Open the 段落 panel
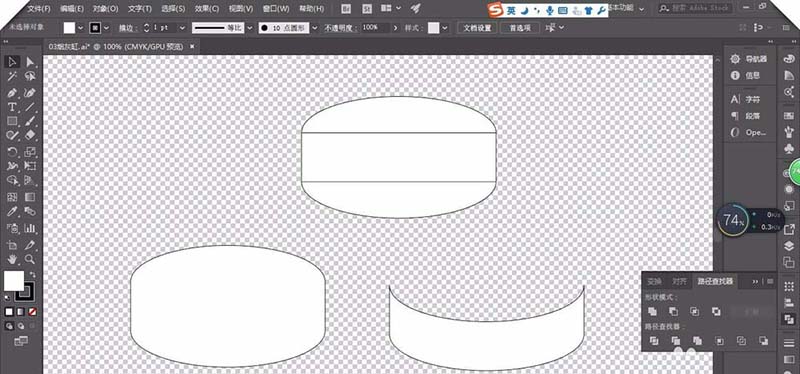This screenshot has height=374, width=800. tap(746, 116)
